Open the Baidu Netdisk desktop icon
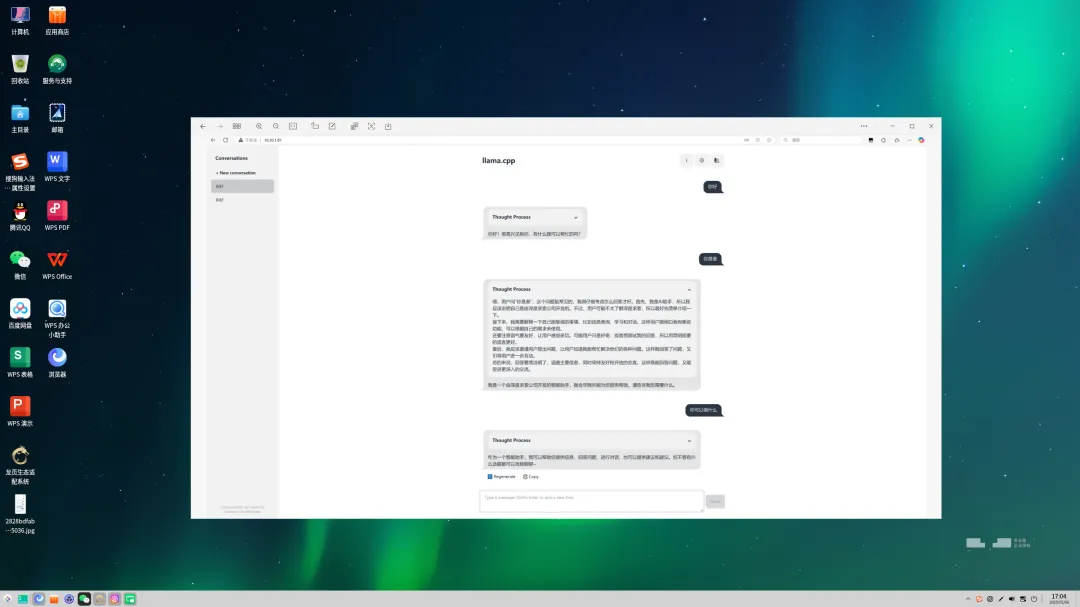1080x607 pixels. (20, 309)
